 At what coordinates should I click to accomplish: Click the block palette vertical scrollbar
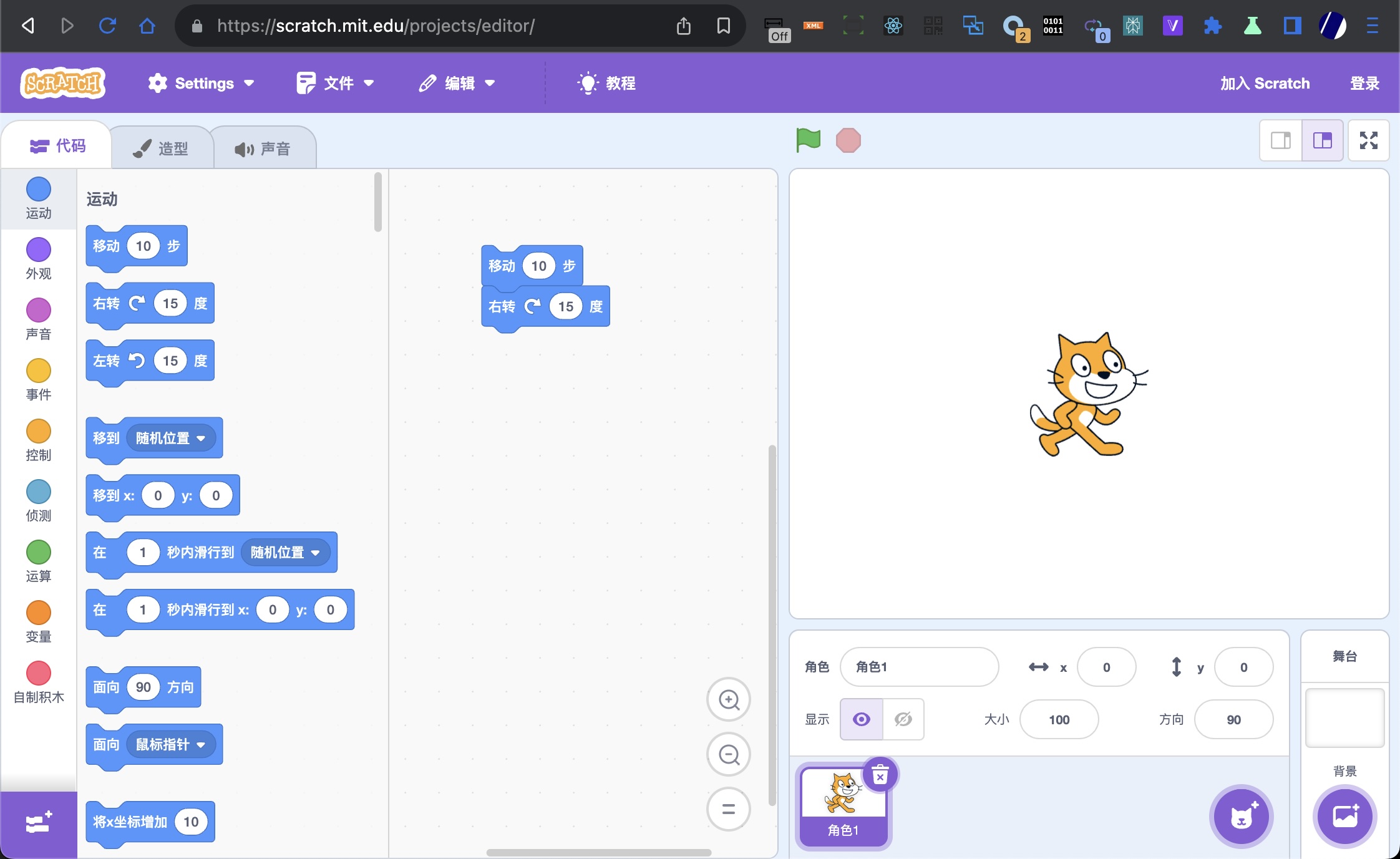click(377, 202)
